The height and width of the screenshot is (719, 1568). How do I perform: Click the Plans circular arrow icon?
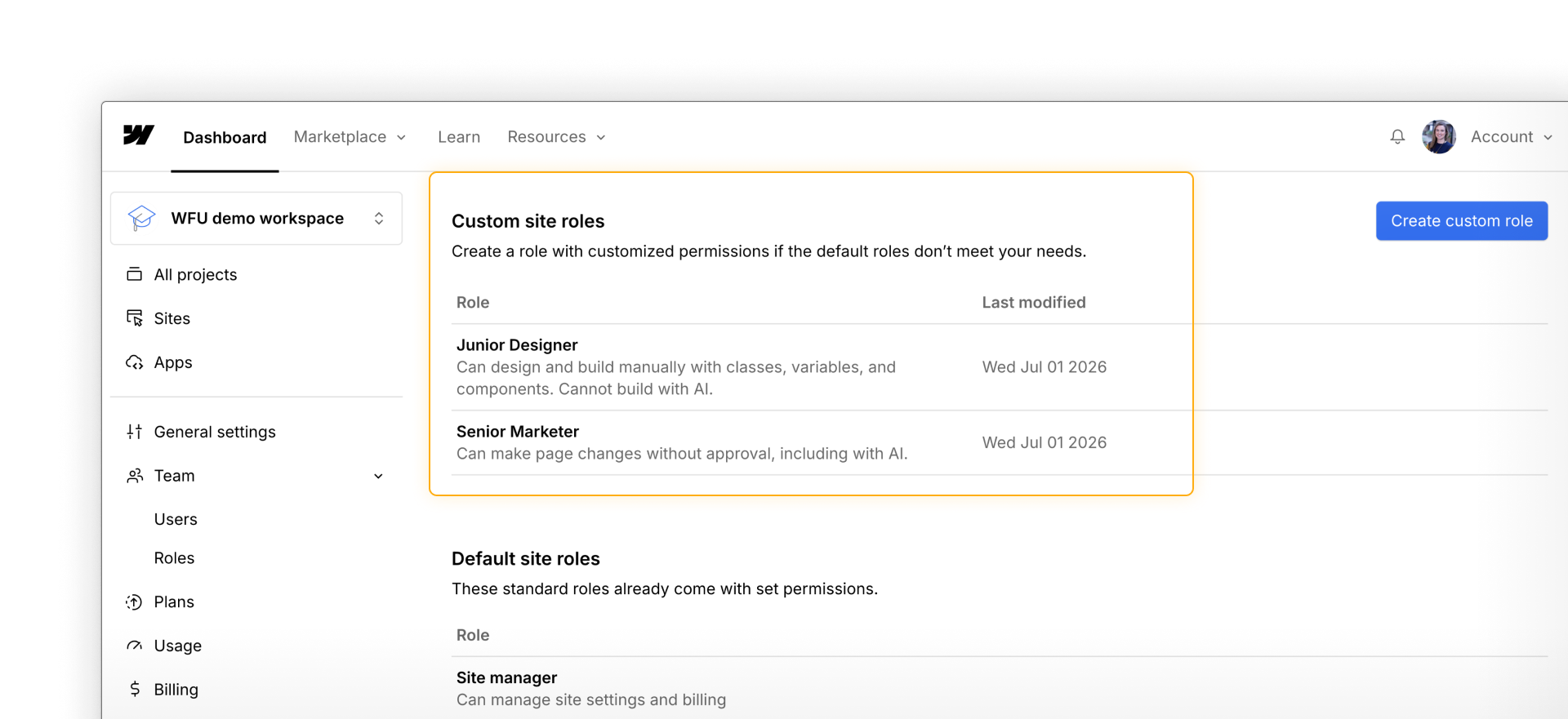pyautogui.click(x=135, y=602)
